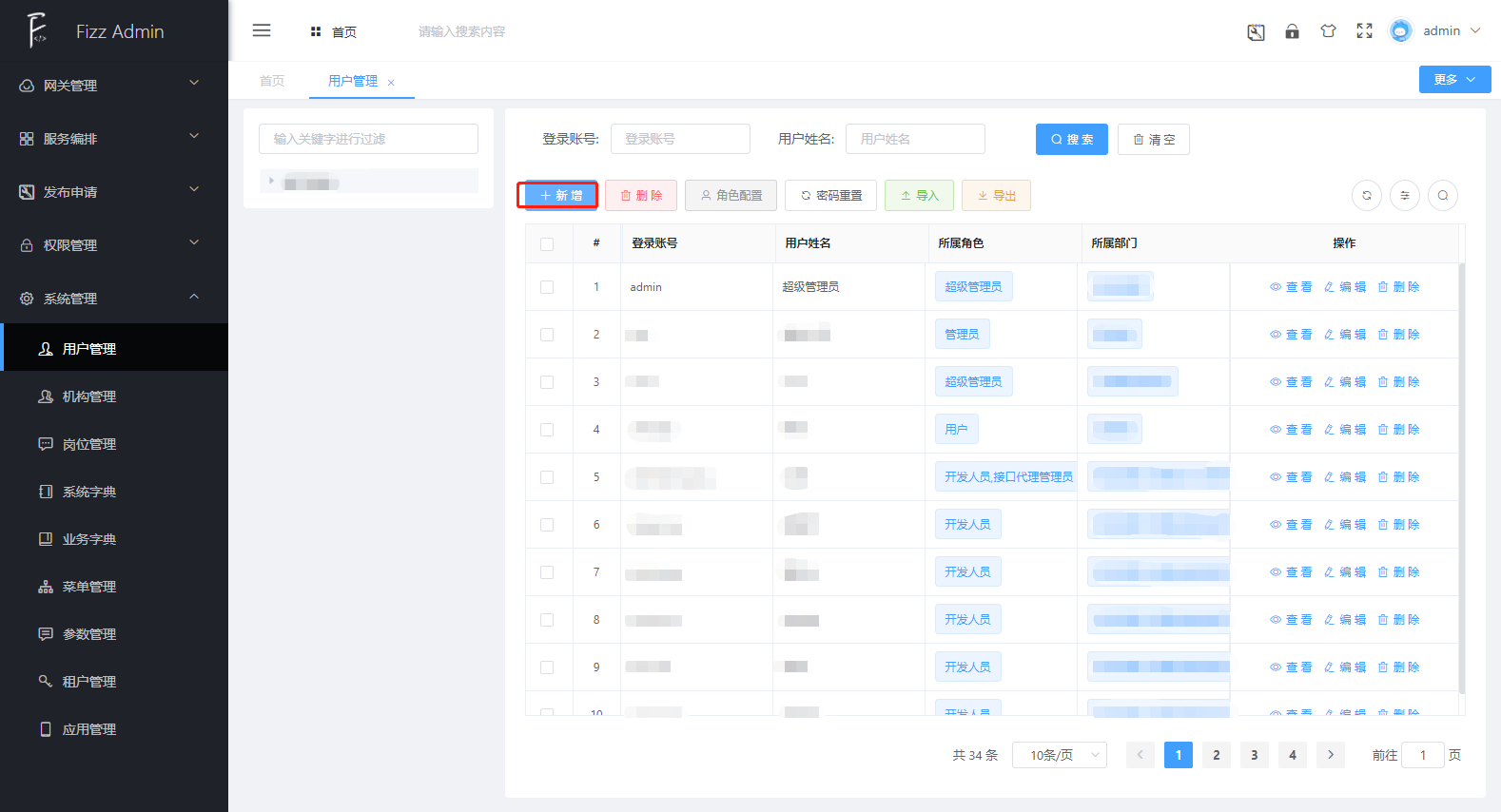Click the red 删除 toolbar button
The width and height of the screenshot is (1501, 812).
641,195
